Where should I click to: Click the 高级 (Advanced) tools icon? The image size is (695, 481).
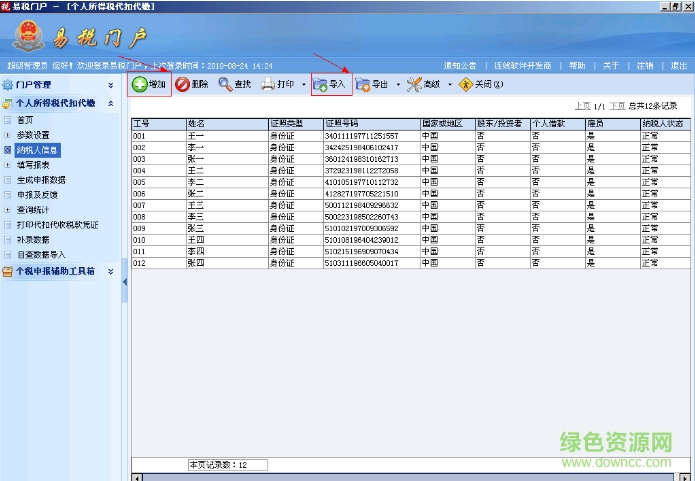[415, 85]
